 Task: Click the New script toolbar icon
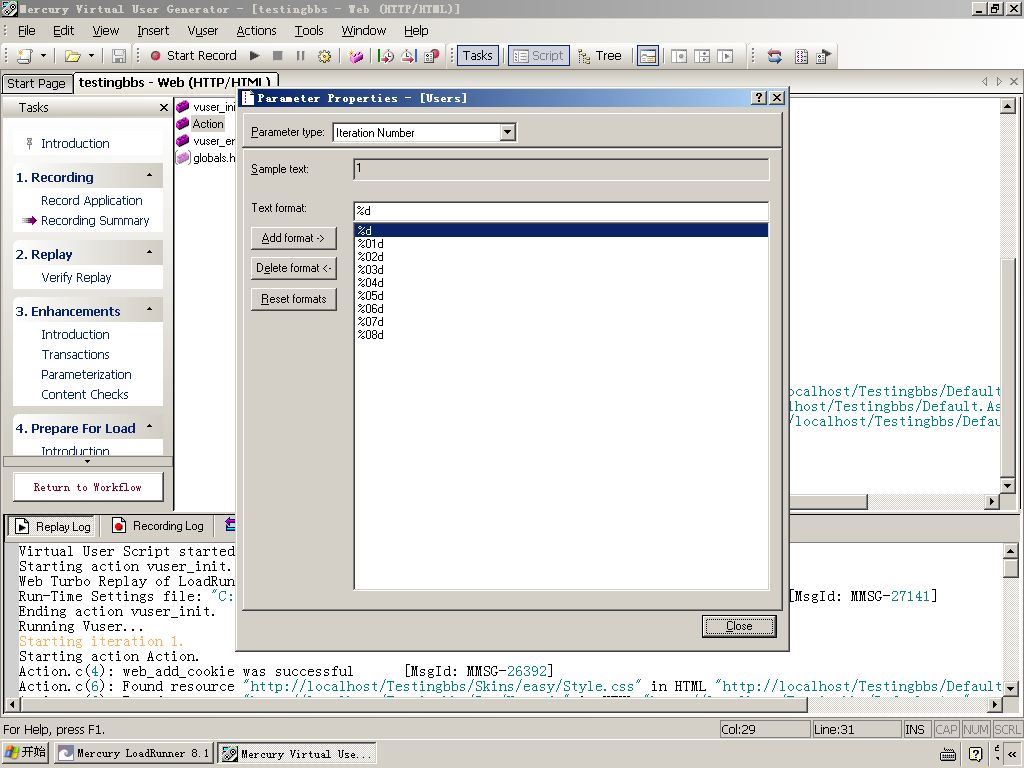tap(25, 56)
